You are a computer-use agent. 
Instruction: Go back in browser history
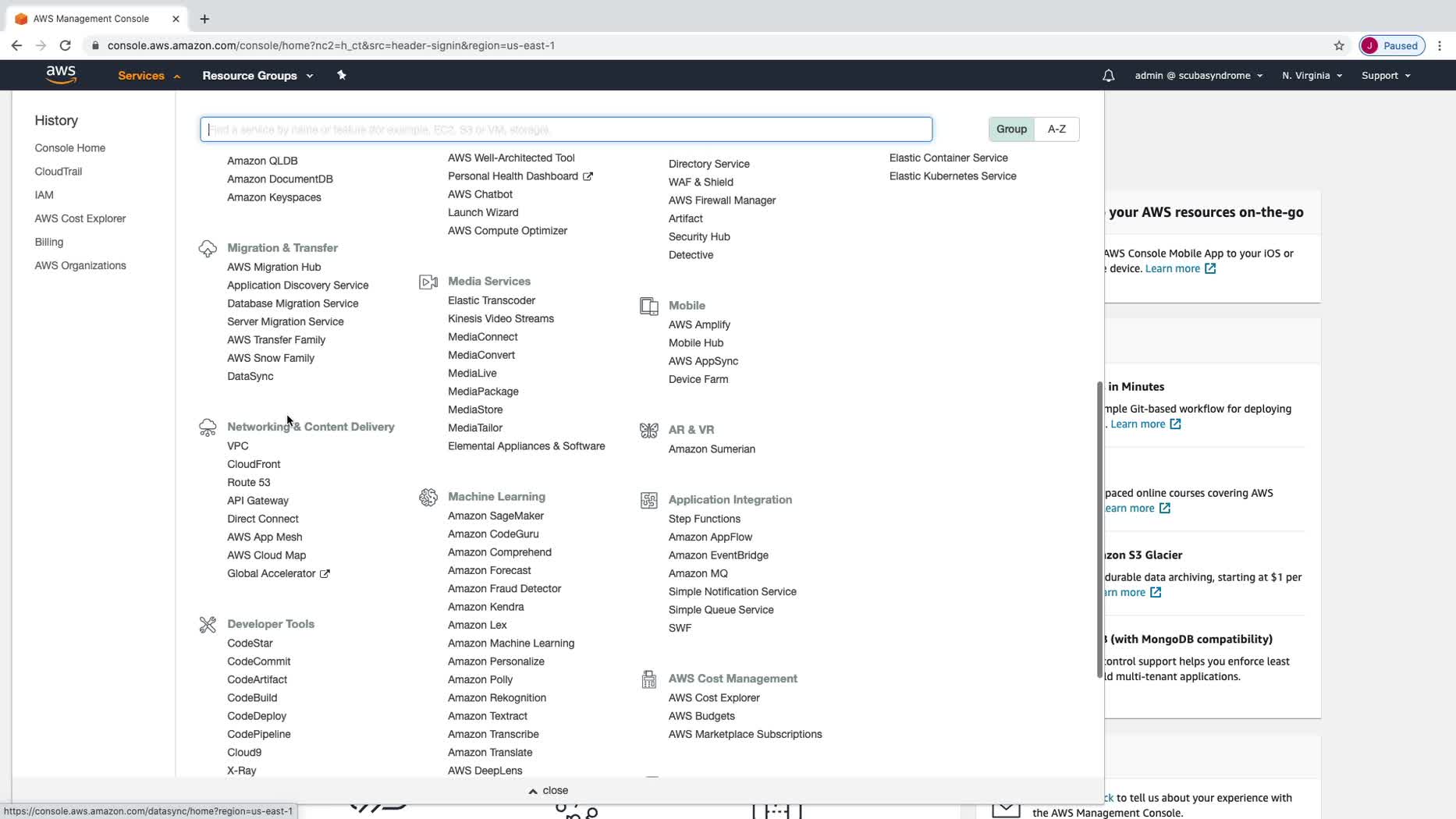coord(16,45)
